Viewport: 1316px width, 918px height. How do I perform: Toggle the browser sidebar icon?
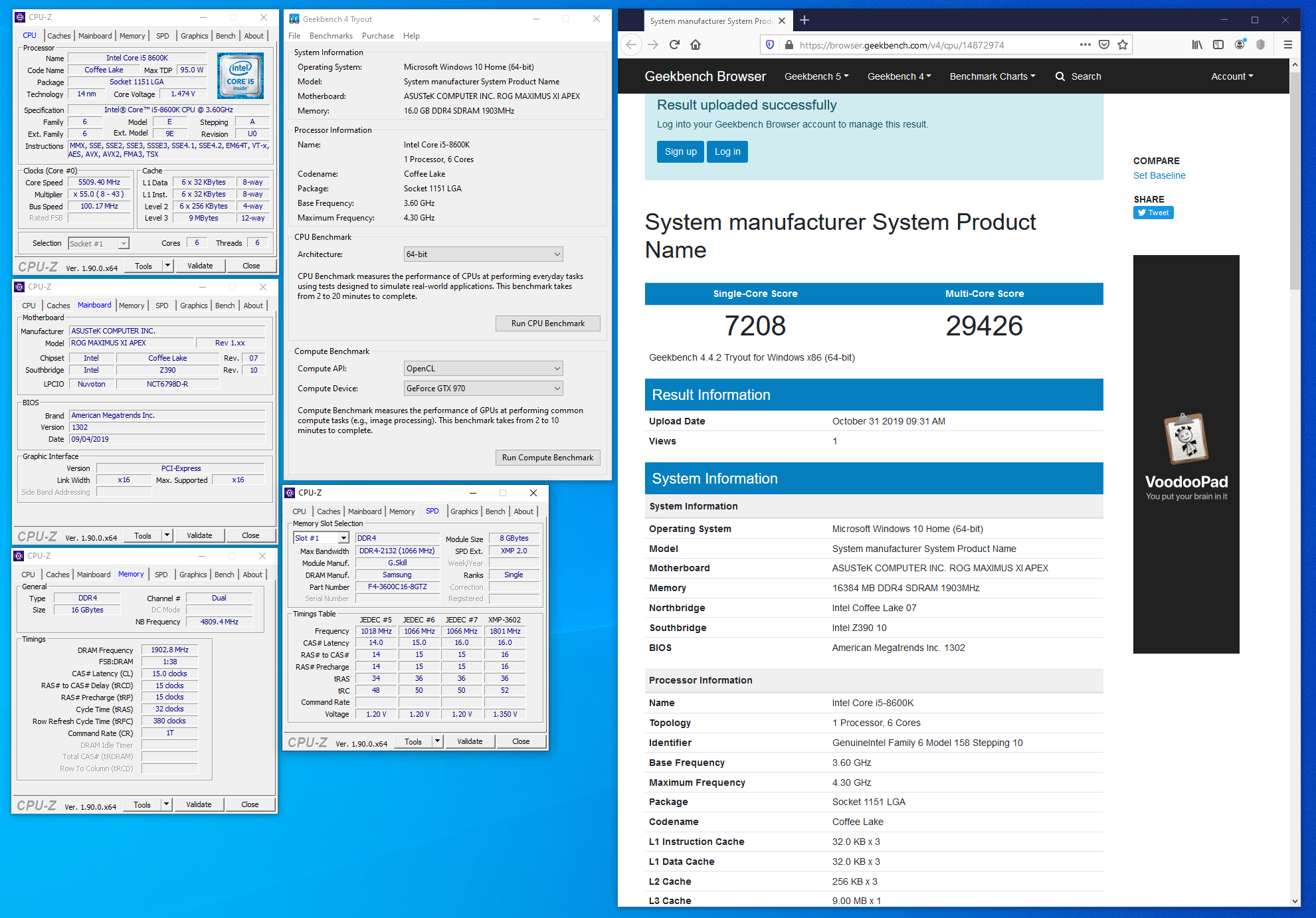[x=1218, y=45]
